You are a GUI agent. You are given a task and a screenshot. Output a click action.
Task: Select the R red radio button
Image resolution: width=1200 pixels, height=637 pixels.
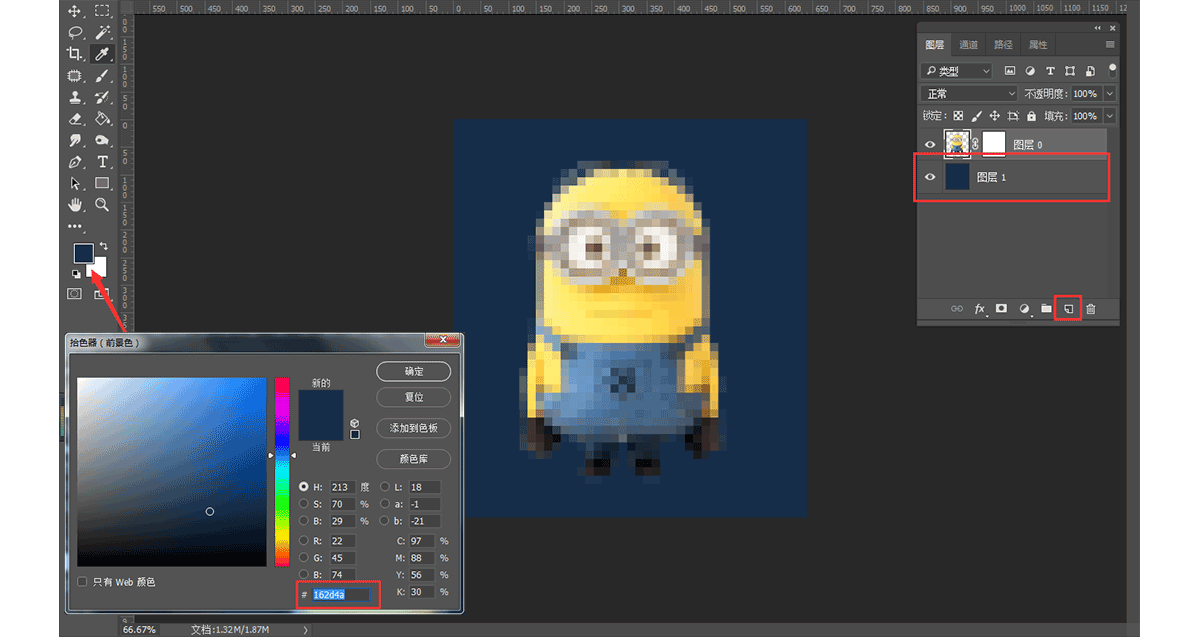pyautogui.click(x=304, y=541)
